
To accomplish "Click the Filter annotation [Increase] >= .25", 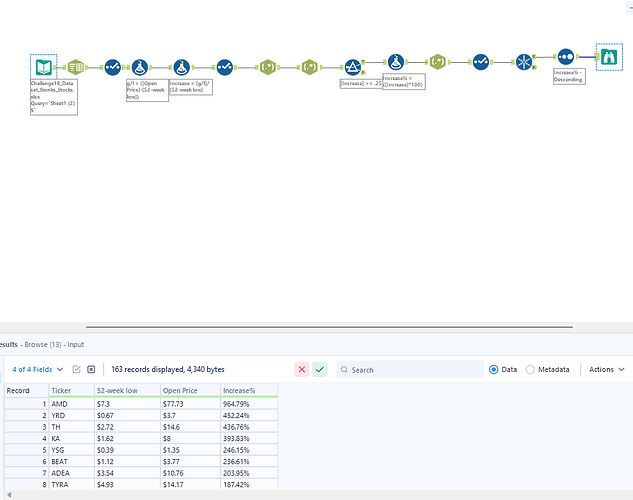I will coord(361,84).
